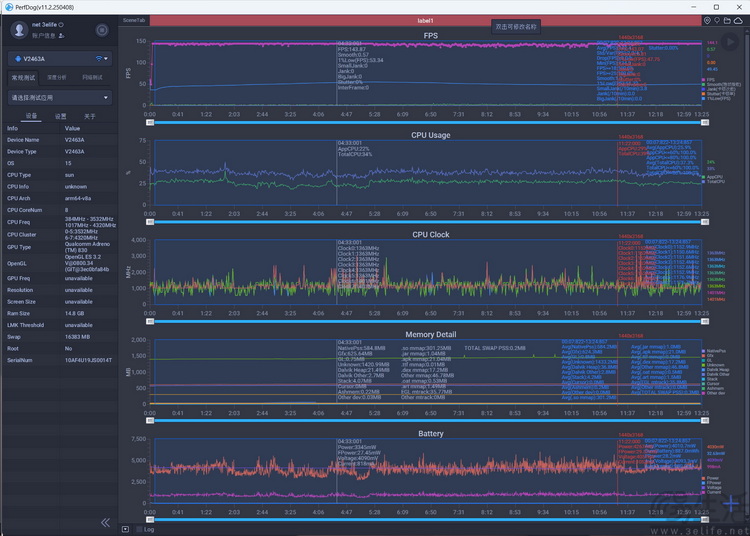The height and width of the screenshot is (536, 750).
Task: Click left handle of CPU Usage range slider
Action: pos(150,222)
